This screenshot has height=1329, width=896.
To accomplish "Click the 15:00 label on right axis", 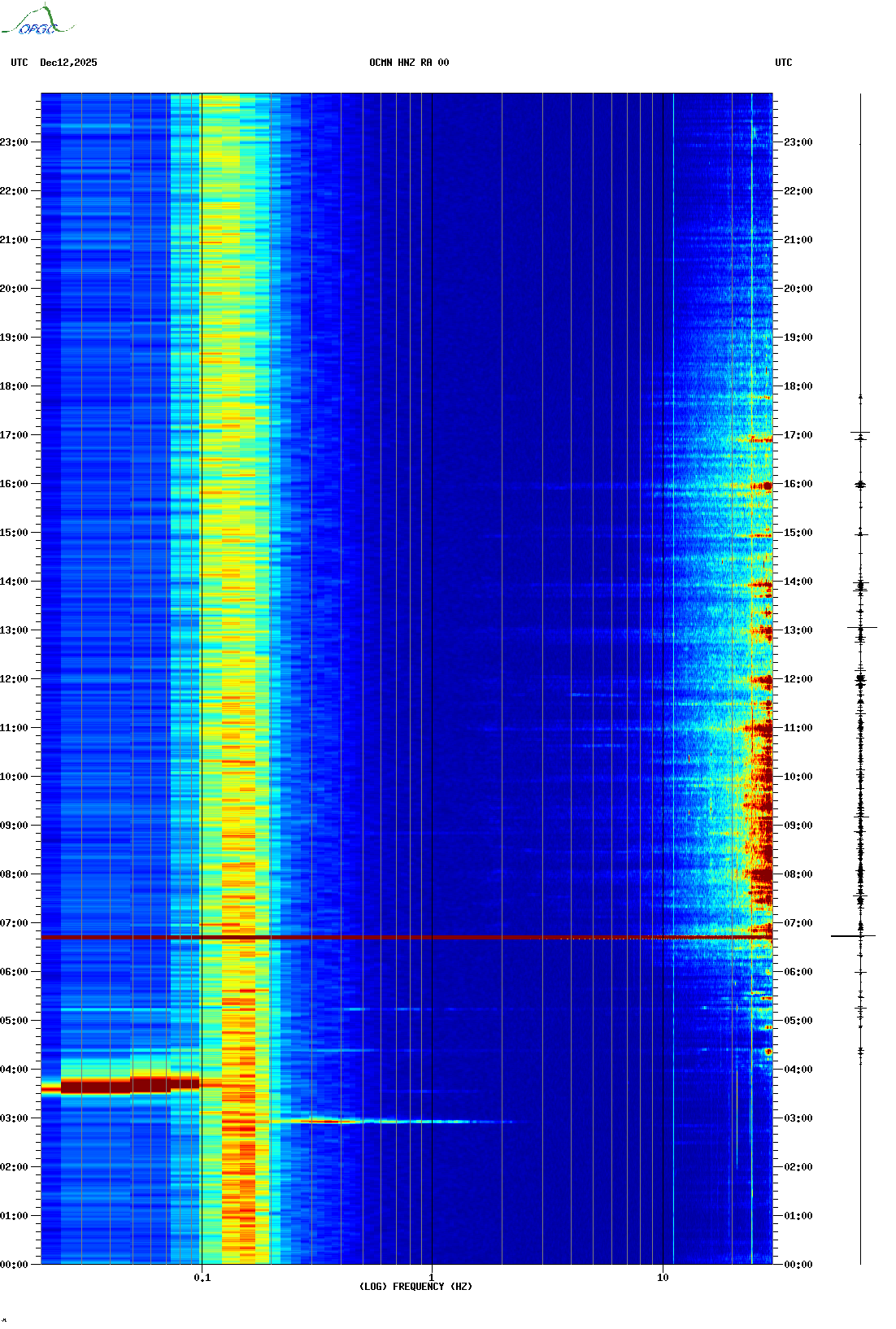I will click(x=798, y=533).
